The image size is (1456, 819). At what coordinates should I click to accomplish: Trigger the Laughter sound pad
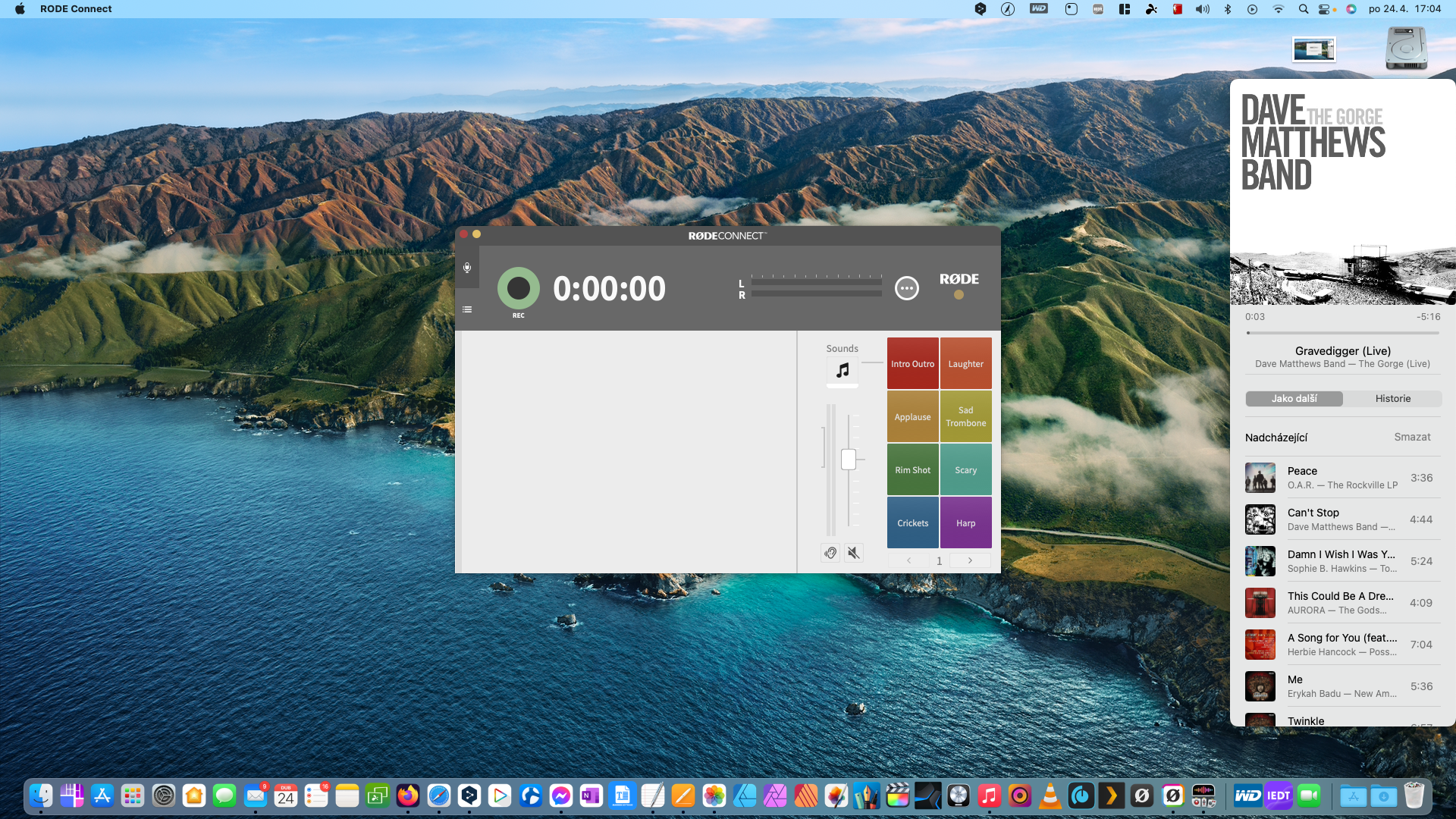click(965, 364)
